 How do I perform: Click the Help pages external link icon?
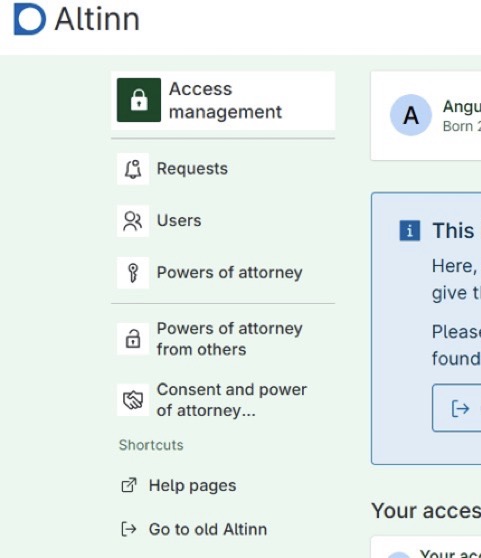pyautogui.click(x=128, y=485)
